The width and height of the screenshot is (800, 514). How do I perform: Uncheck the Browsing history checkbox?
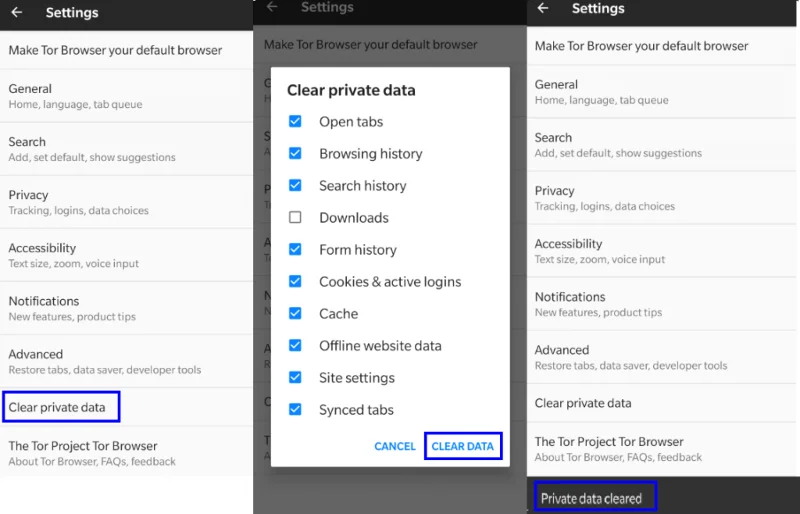coord(295,154)
